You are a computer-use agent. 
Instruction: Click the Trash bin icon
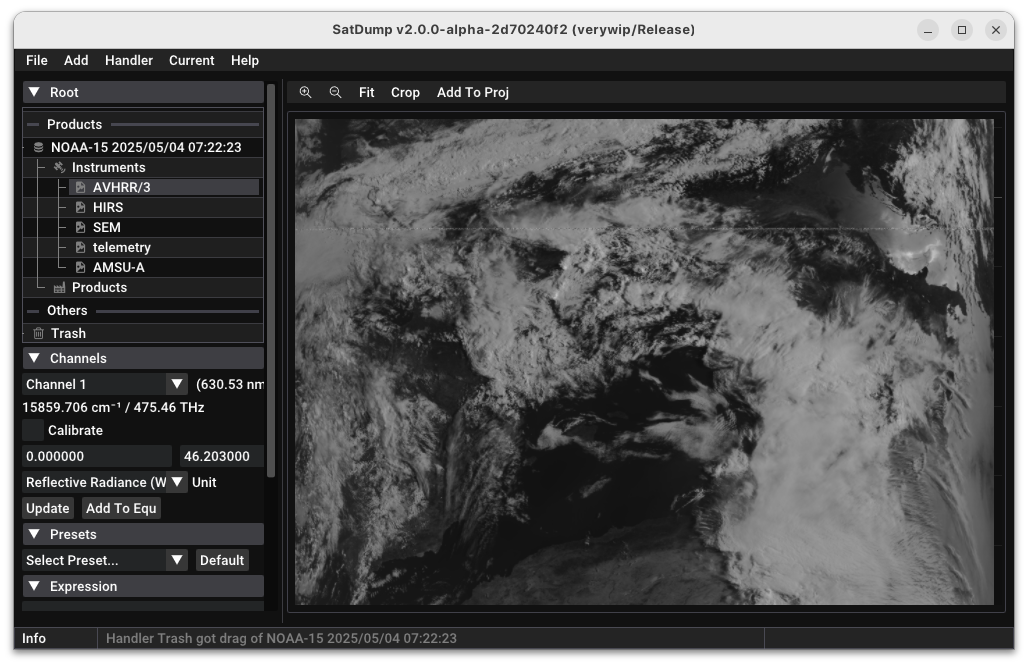pyautogui.click(x=38, y=333)
